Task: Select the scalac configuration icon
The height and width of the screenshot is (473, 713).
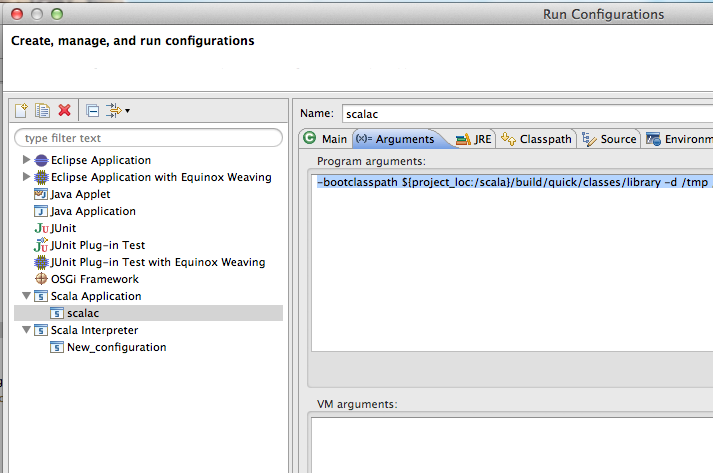Action: pos(57,313)
